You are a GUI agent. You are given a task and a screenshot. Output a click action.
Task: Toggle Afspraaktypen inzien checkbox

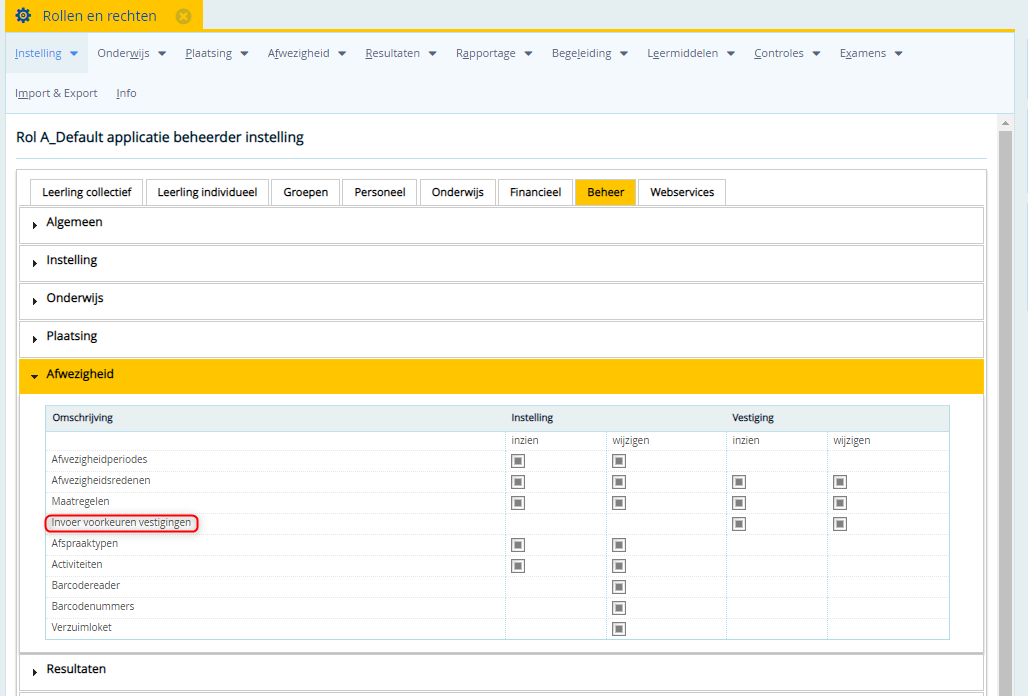[518, 545]
